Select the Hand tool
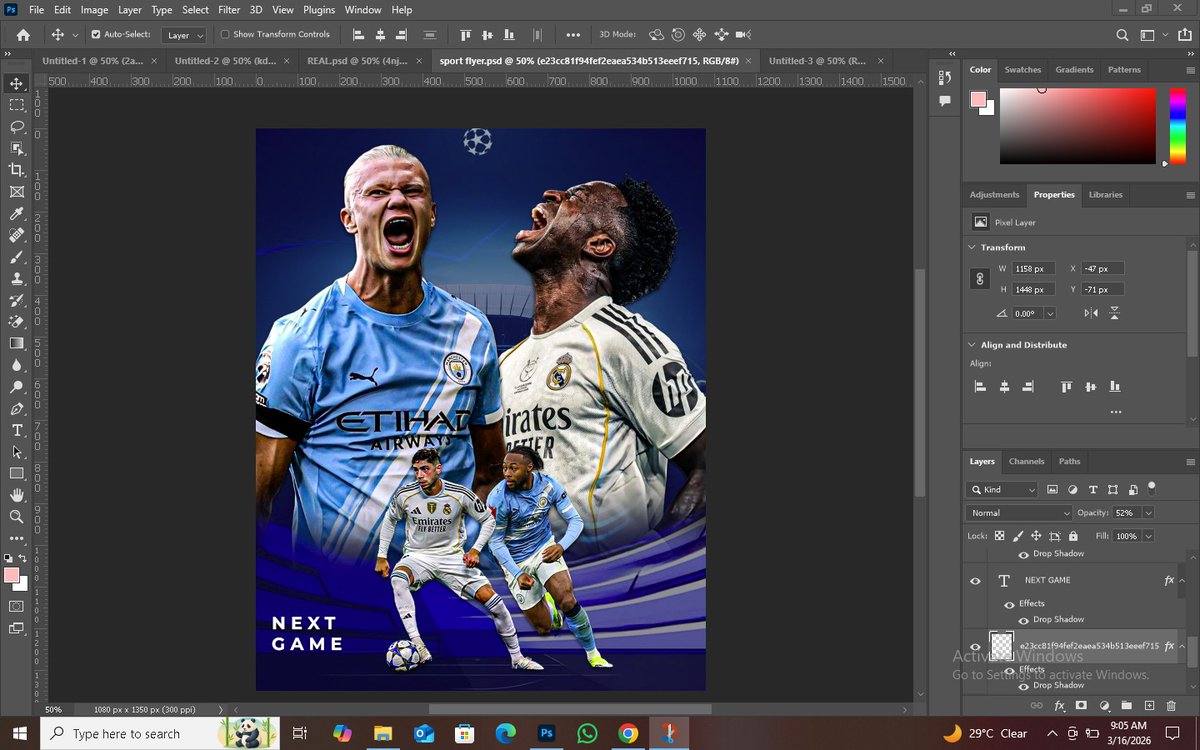Image resolution: width=1200 pixels, height=750 pixels. pos(17,495)
